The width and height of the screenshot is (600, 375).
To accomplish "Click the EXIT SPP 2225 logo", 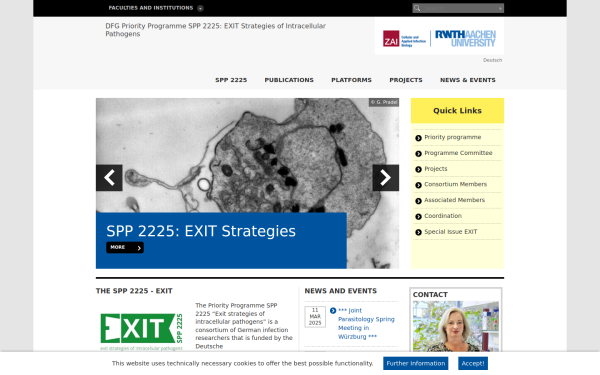I will [x=141, y=332].
